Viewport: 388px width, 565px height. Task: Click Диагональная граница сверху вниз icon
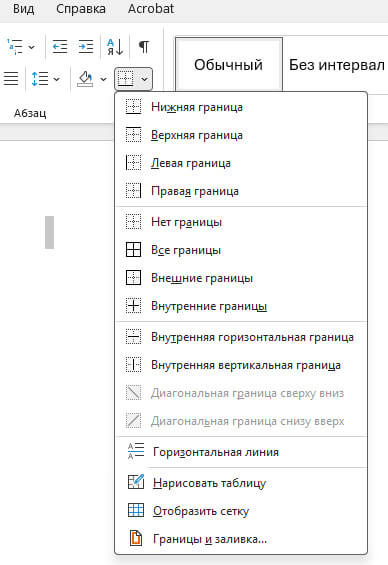click(x=133, y=393)
